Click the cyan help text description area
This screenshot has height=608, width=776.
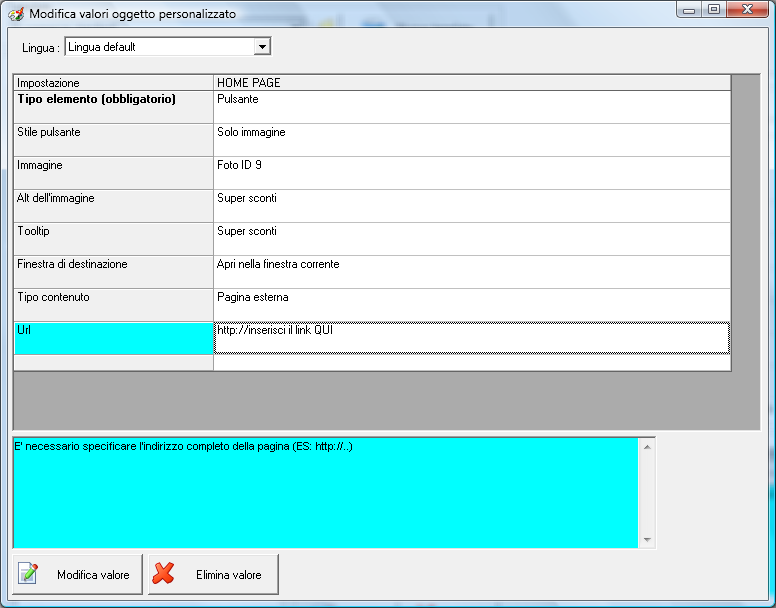326,493
